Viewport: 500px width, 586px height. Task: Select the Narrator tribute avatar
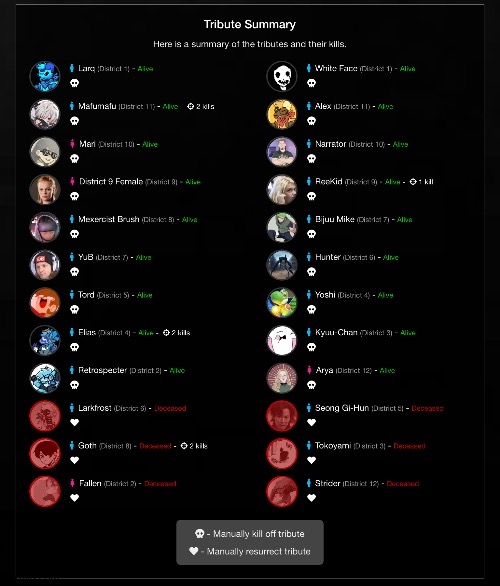[x=282, y=152]
